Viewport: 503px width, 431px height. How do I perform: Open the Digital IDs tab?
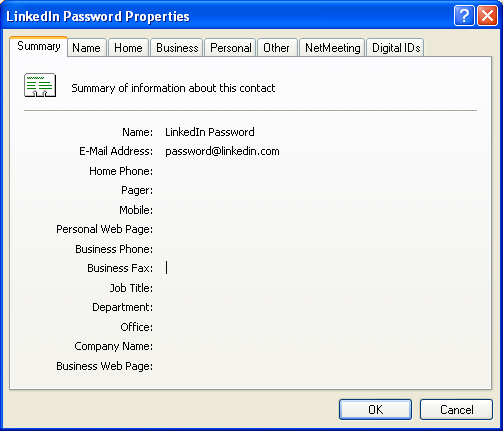396,48
